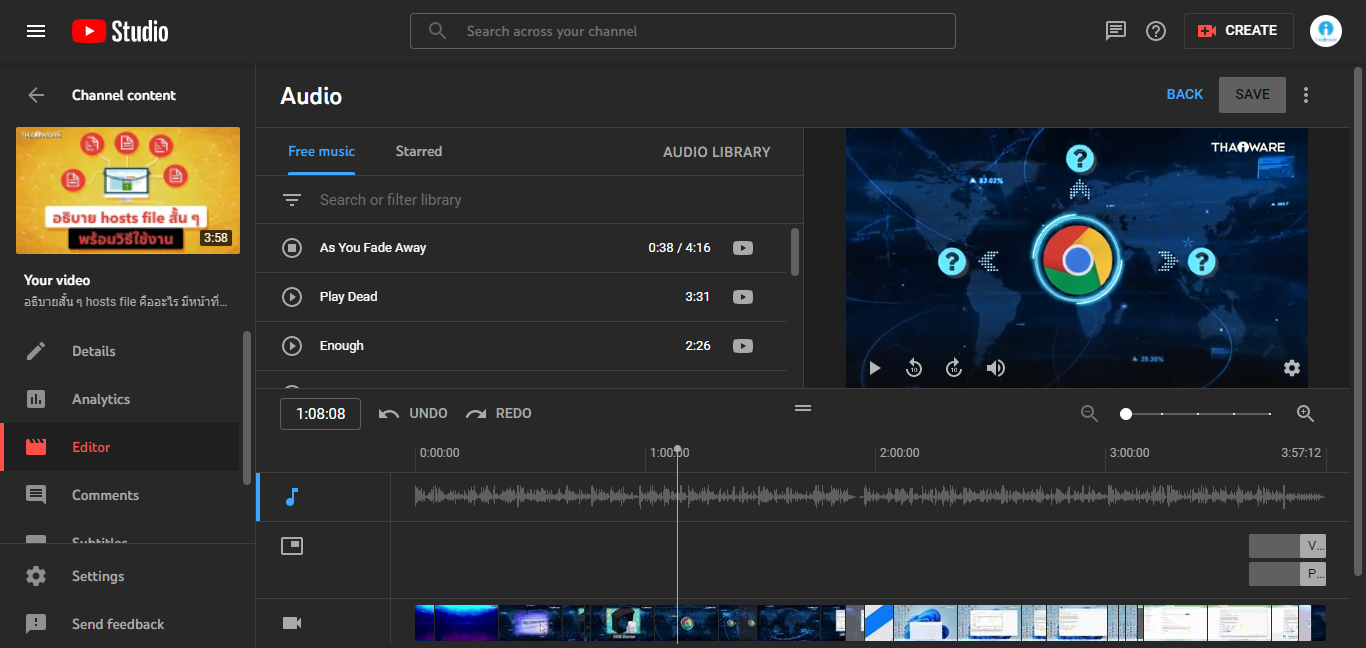Play the video preview
The image size is (1366, 648).
point(875,368)
